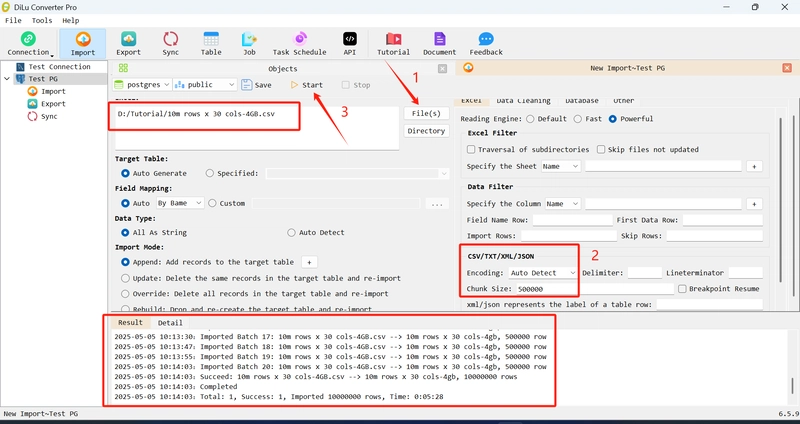Screen dimensions: 800x424
Task: Switch to the Database tab
Action: (x=582, y=100)
